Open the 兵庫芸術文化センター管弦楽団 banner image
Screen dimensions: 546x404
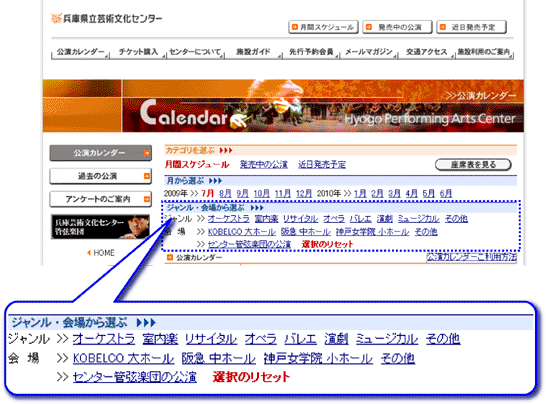(x=101, y=227)
